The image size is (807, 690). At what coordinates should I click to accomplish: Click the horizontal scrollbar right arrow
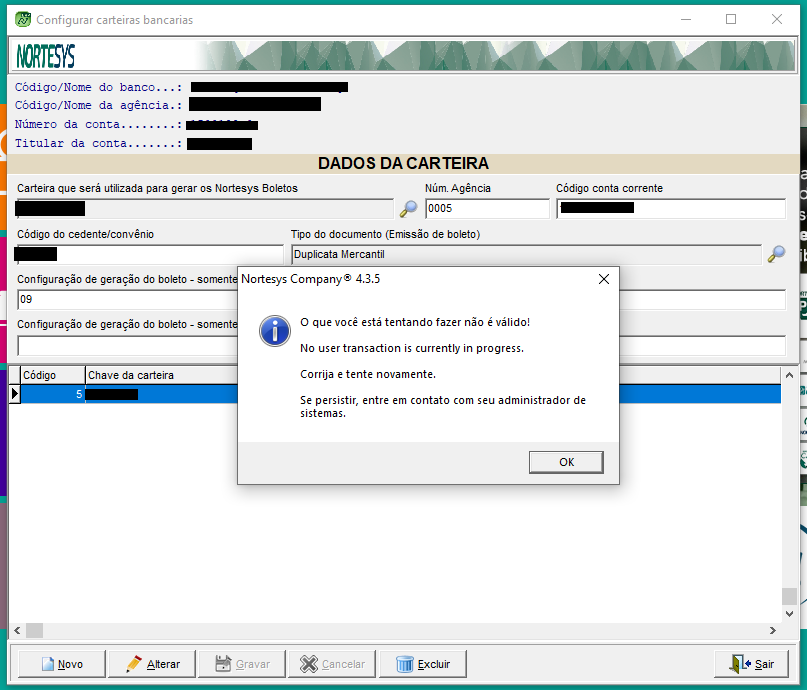[x=773, y=630]
